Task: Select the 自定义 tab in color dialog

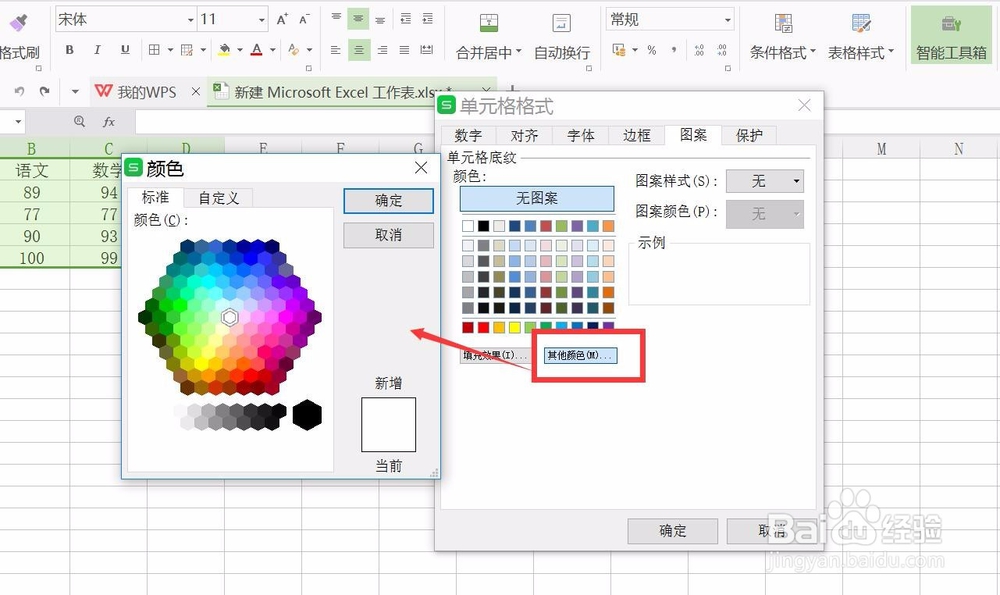Action: 218,198
